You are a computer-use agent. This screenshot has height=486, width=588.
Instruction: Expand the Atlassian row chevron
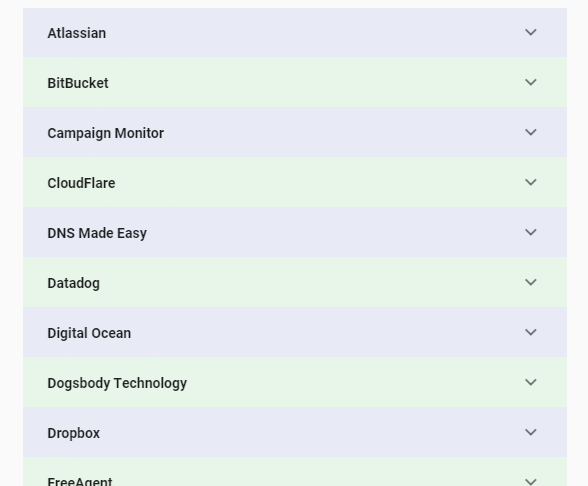[531, 33]
